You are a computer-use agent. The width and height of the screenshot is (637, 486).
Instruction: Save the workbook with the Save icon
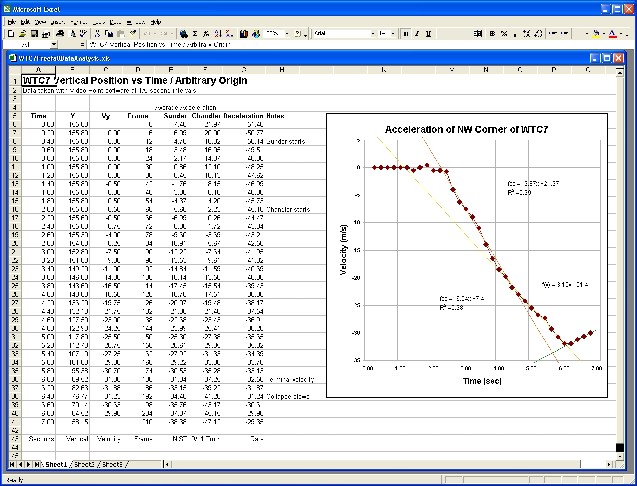(x=34, y=34)
